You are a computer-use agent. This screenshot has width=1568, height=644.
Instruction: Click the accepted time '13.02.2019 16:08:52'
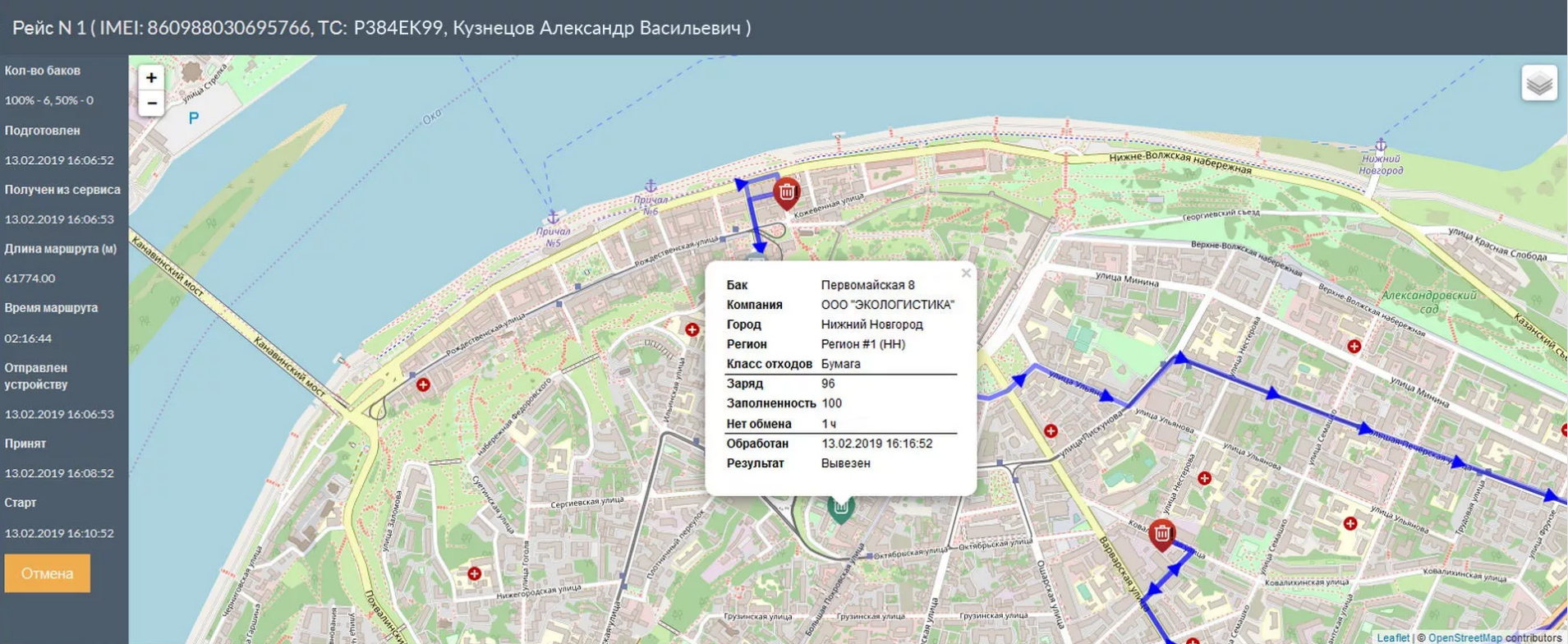pyautogui.click(x=59, y=473)
